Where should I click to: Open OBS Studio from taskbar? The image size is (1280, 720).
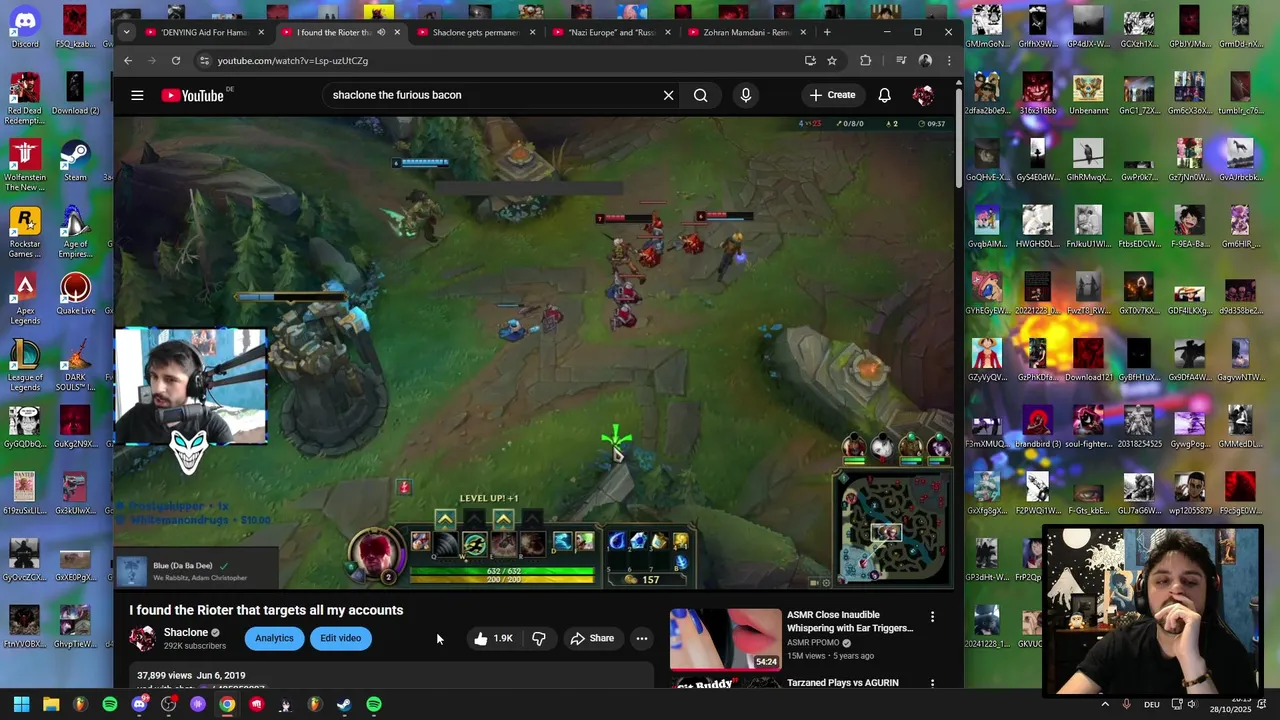click(x=169, y=704)
